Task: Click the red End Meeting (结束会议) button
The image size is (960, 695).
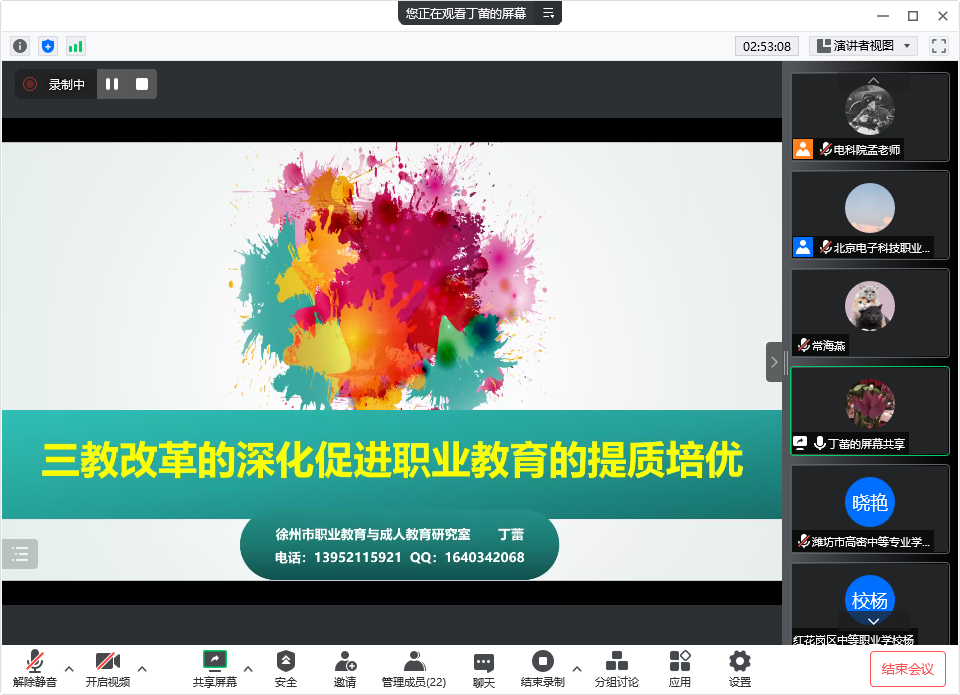Action: coord(907,669)
